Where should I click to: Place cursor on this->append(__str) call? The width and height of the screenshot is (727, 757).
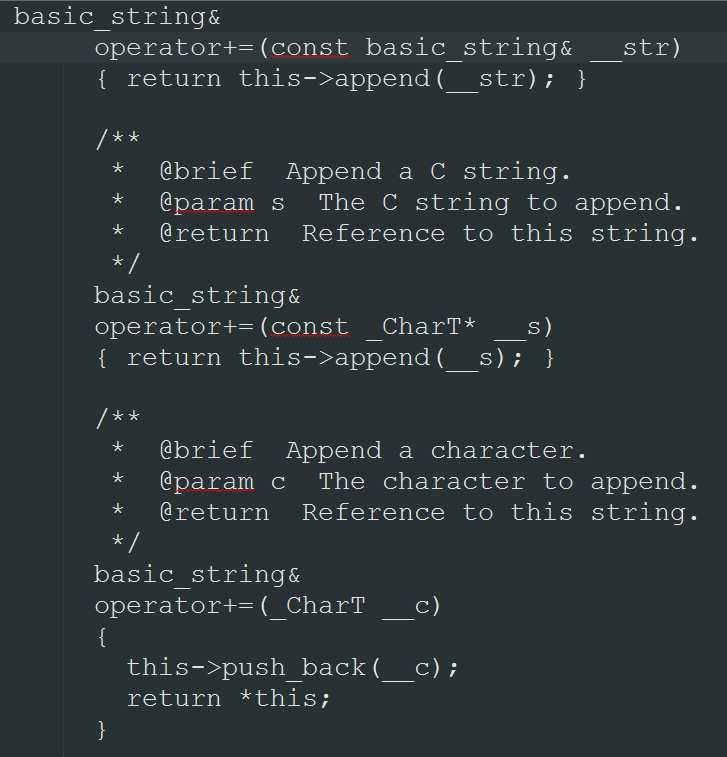pos(395,79)
